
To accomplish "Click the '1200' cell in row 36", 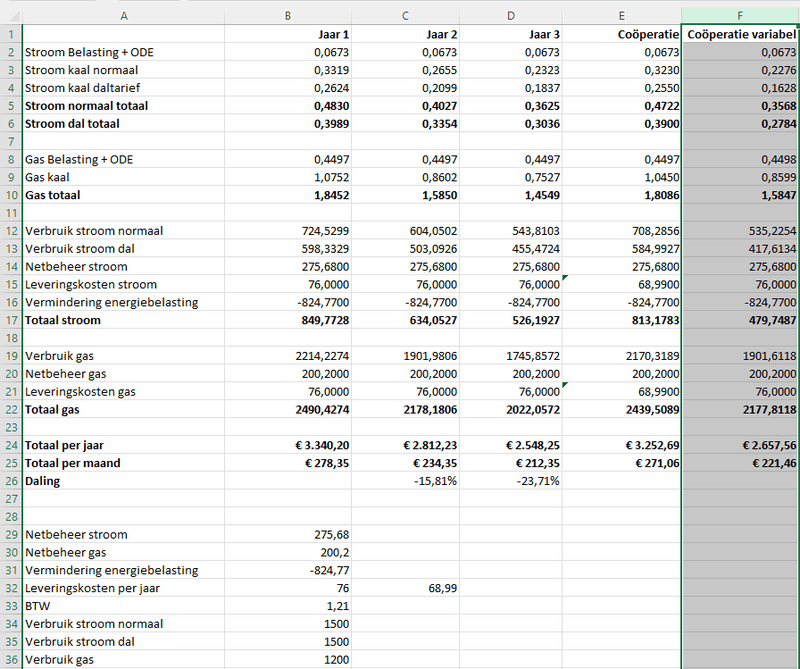I will pos(288,659).
